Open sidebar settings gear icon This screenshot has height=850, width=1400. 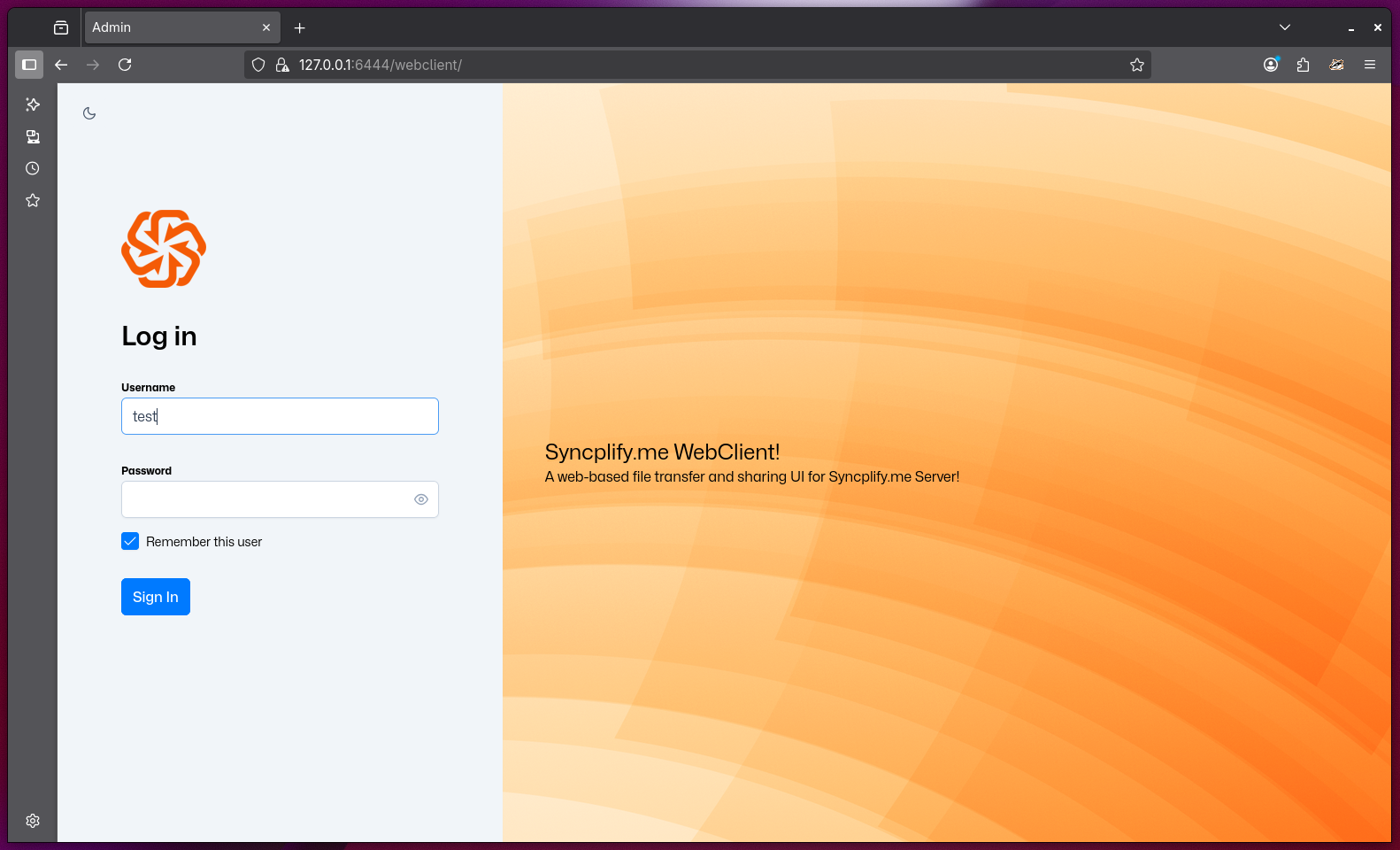(x=33, y=821)
